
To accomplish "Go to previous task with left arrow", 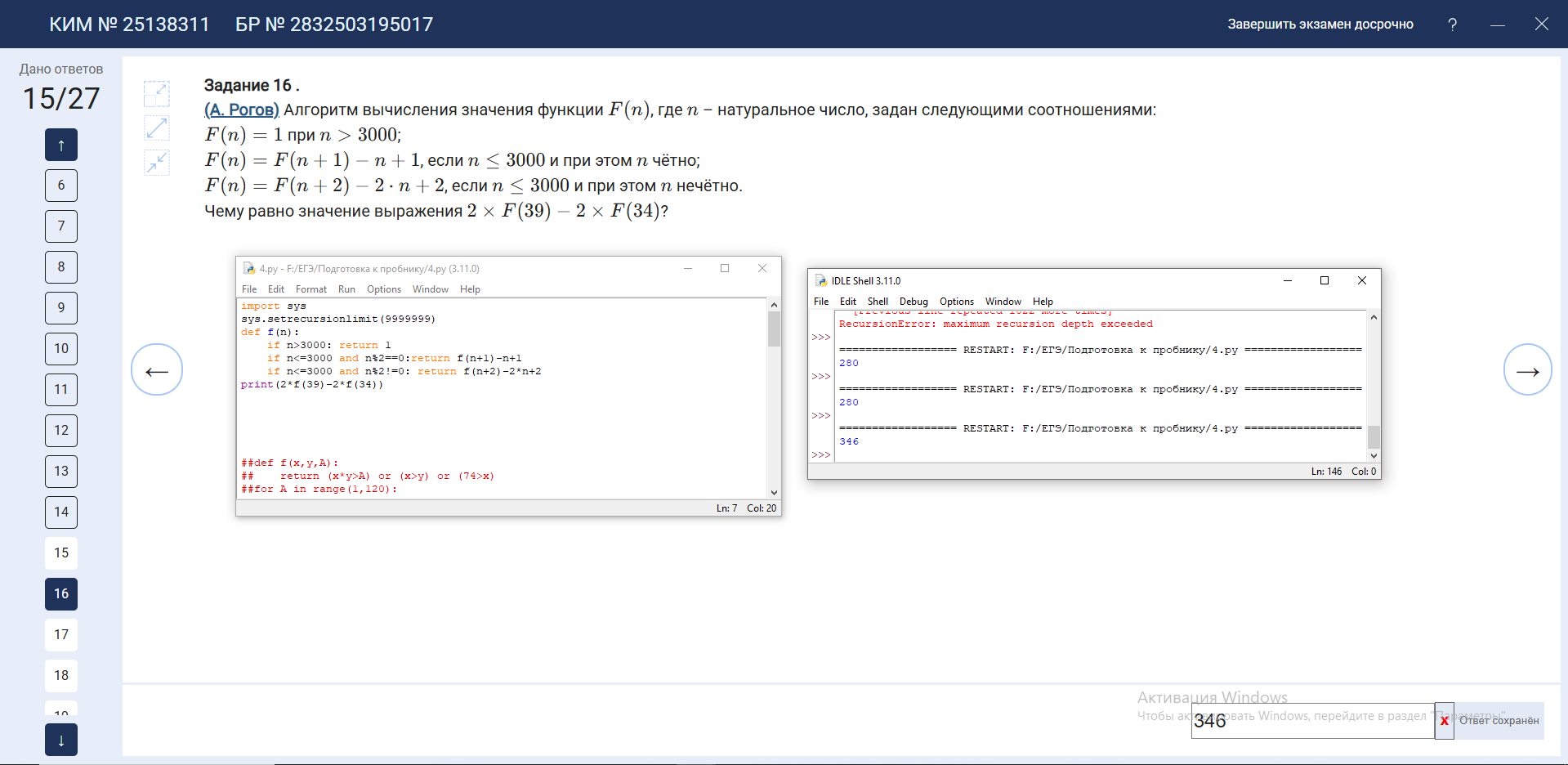I will click(x=157, y=370).
